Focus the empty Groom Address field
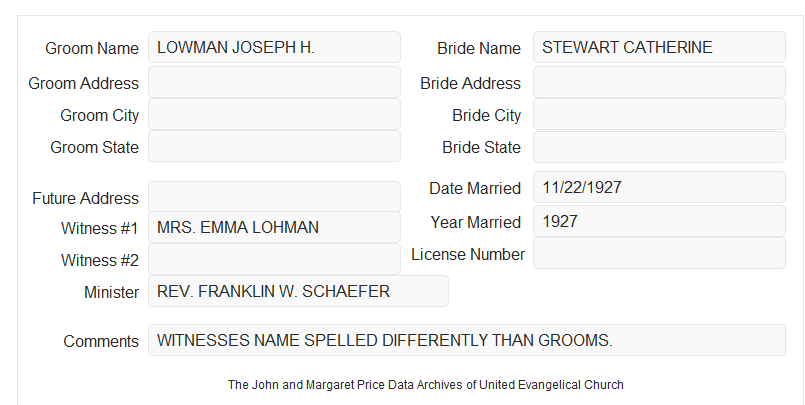The height and width of the screenshot is (405, 805). 274,82
